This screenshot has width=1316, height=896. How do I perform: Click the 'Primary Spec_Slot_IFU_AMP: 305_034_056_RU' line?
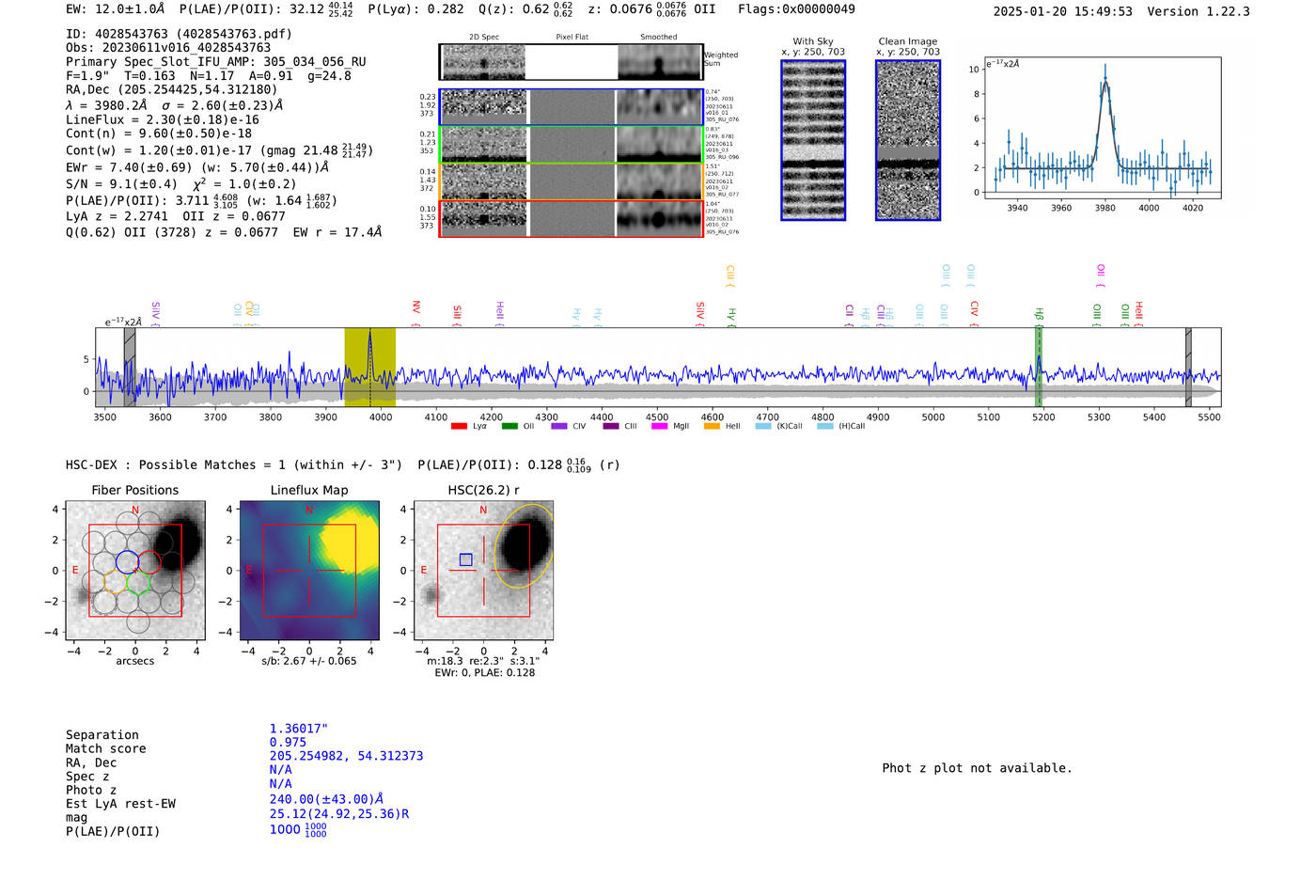216,62
